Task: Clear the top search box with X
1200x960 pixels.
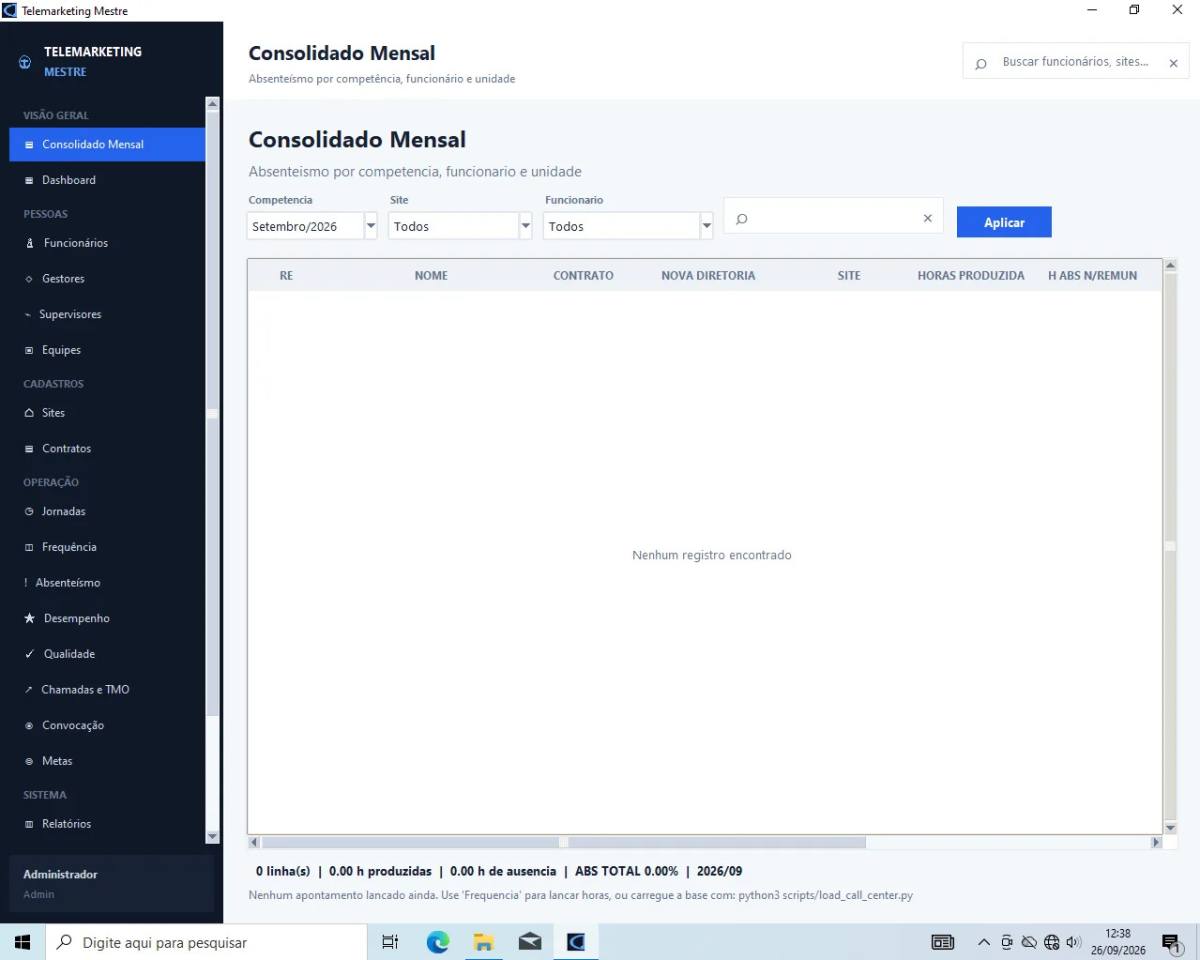Action: tap(1173, 62)
